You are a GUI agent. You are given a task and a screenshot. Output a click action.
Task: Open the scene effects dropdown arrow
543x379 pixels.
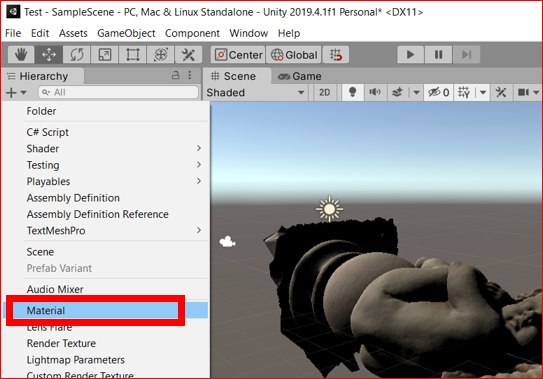pos(416,92)
